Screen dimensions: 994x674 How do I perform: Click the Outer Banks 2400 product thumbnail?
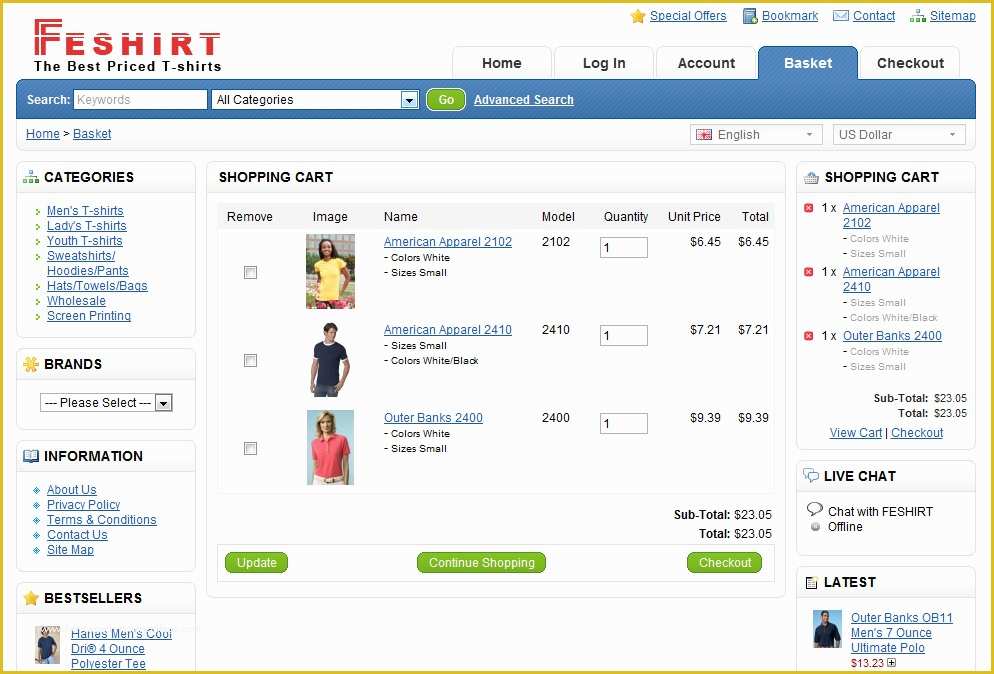[330, 448]
